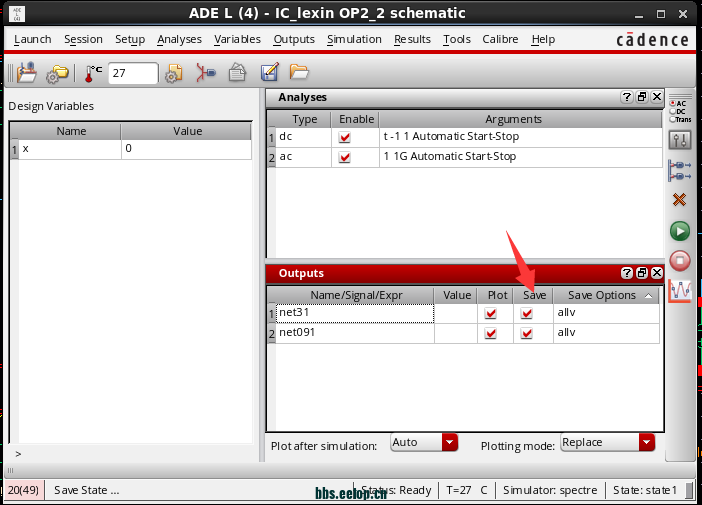Click the load state toolbar icon
This screenshot has height=505, width=702.
coord(26,73)
